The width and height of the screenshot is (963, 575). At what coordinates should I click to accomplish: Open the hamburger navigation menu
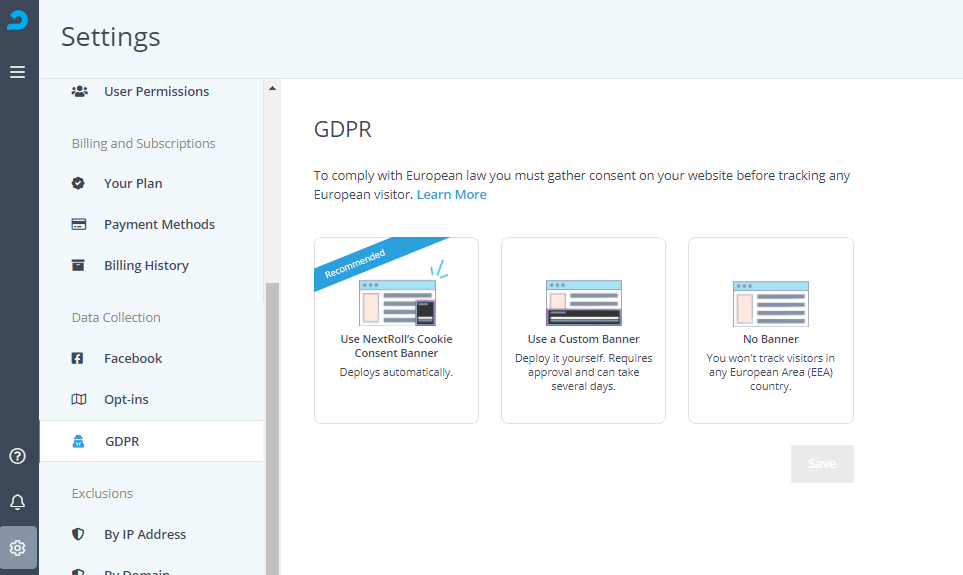point(17,72)
